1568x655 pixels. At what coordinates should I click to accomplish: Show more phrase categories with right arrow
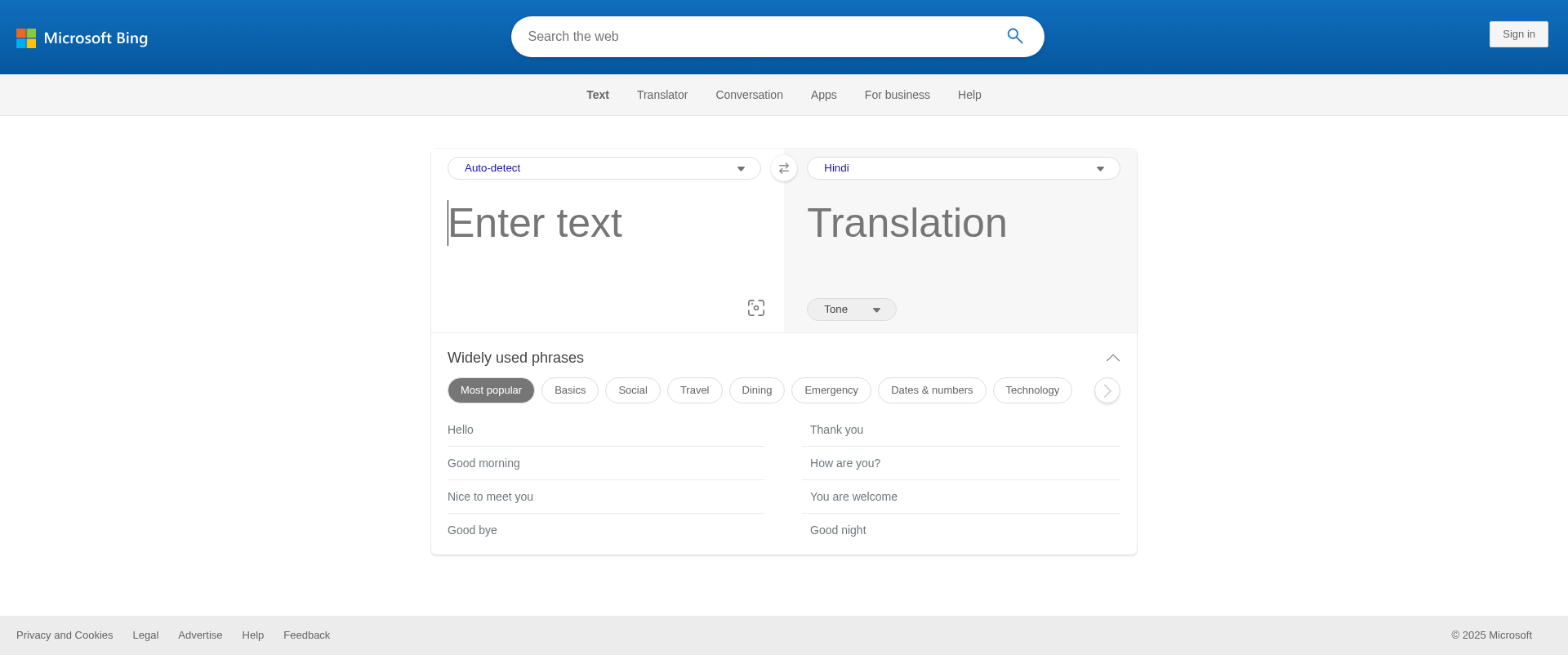(x=1107, y=390)
